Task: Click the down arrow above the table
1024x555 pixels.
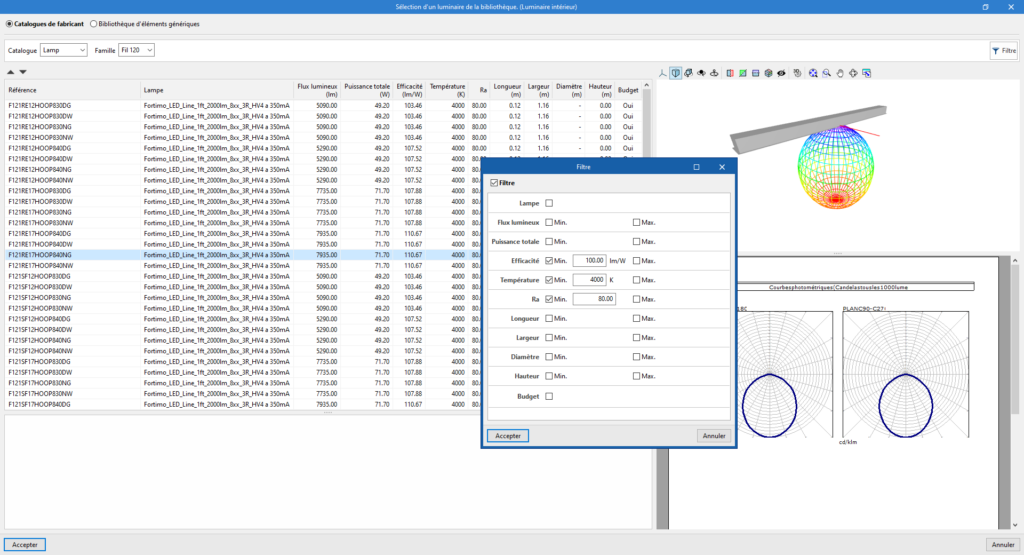Action: [x=23, y=72]
